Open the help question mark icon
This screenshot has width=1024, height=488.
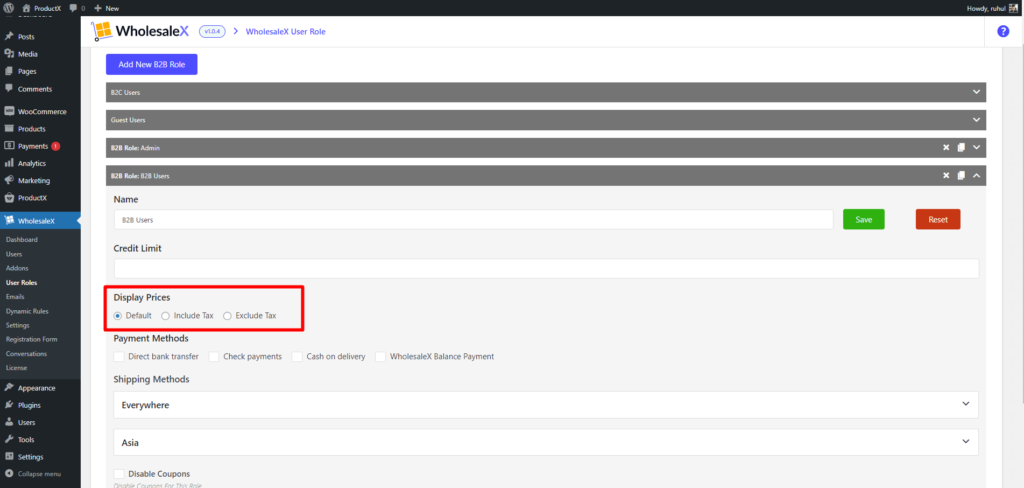[x=1003, y=31]
